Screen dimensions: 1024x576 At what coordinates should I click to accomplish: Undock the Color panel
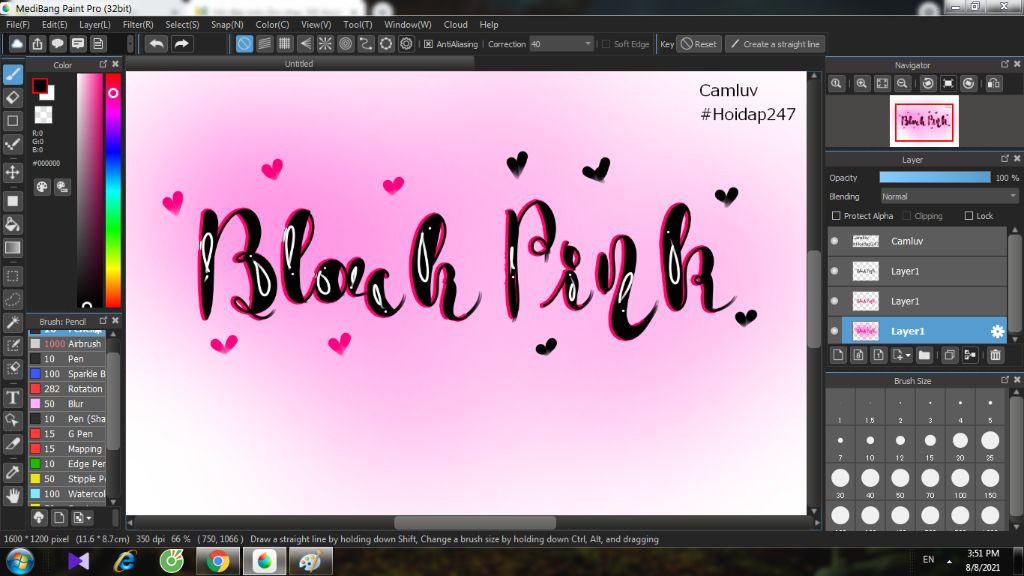point(103,64)
